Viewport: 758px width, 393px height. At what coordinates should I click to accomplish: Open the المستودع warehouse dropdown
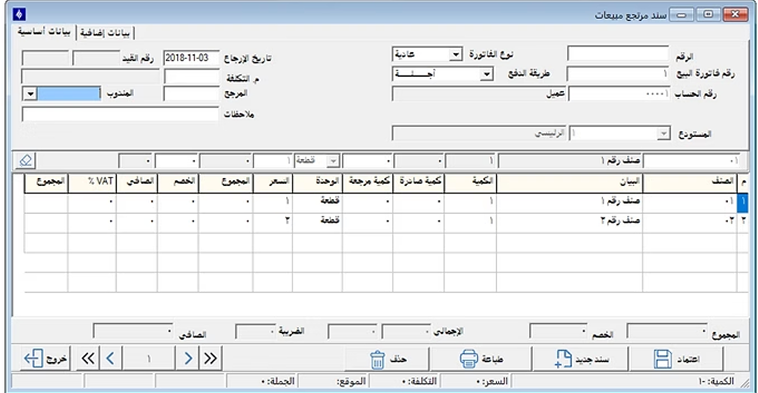point(664,134)
